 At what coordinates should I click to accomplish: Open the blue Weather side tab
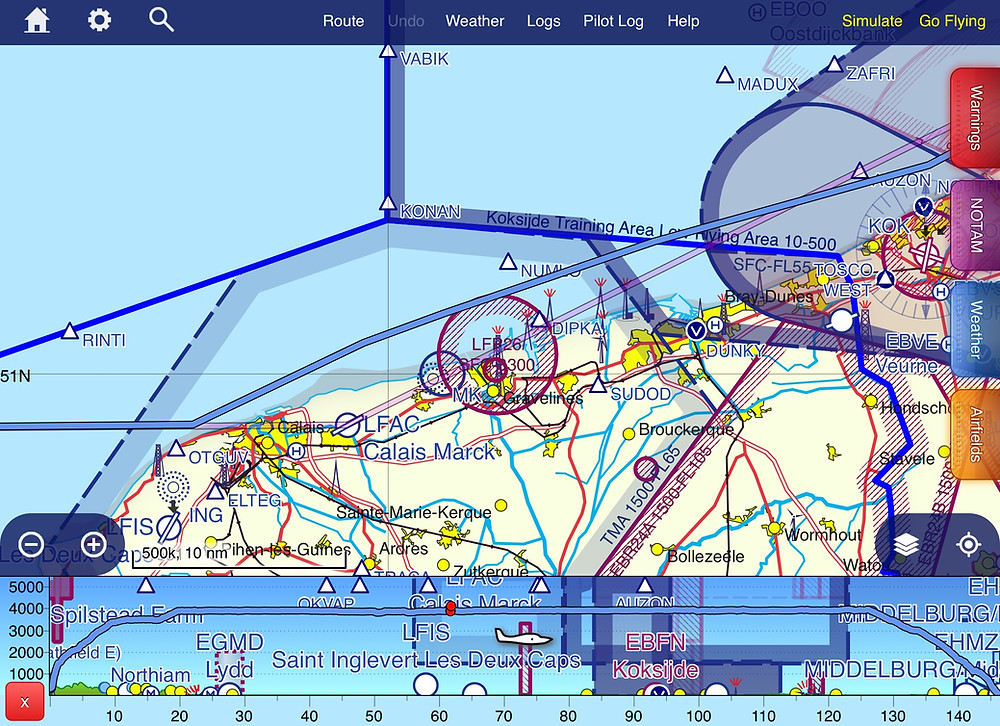(x=975, y=329)
